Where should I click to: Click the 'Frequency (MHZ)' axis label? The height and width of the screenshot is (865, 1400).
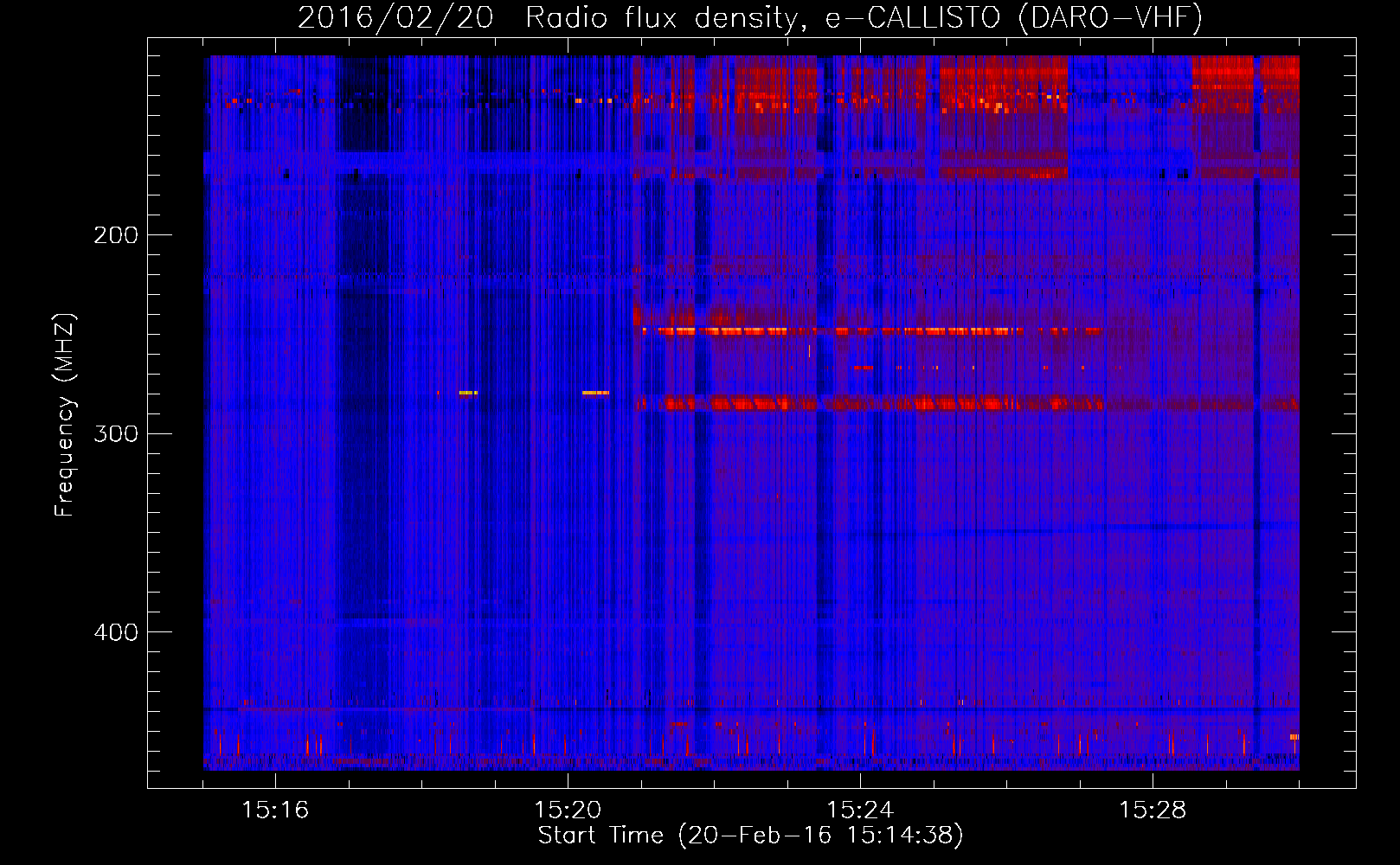[65, 415]
